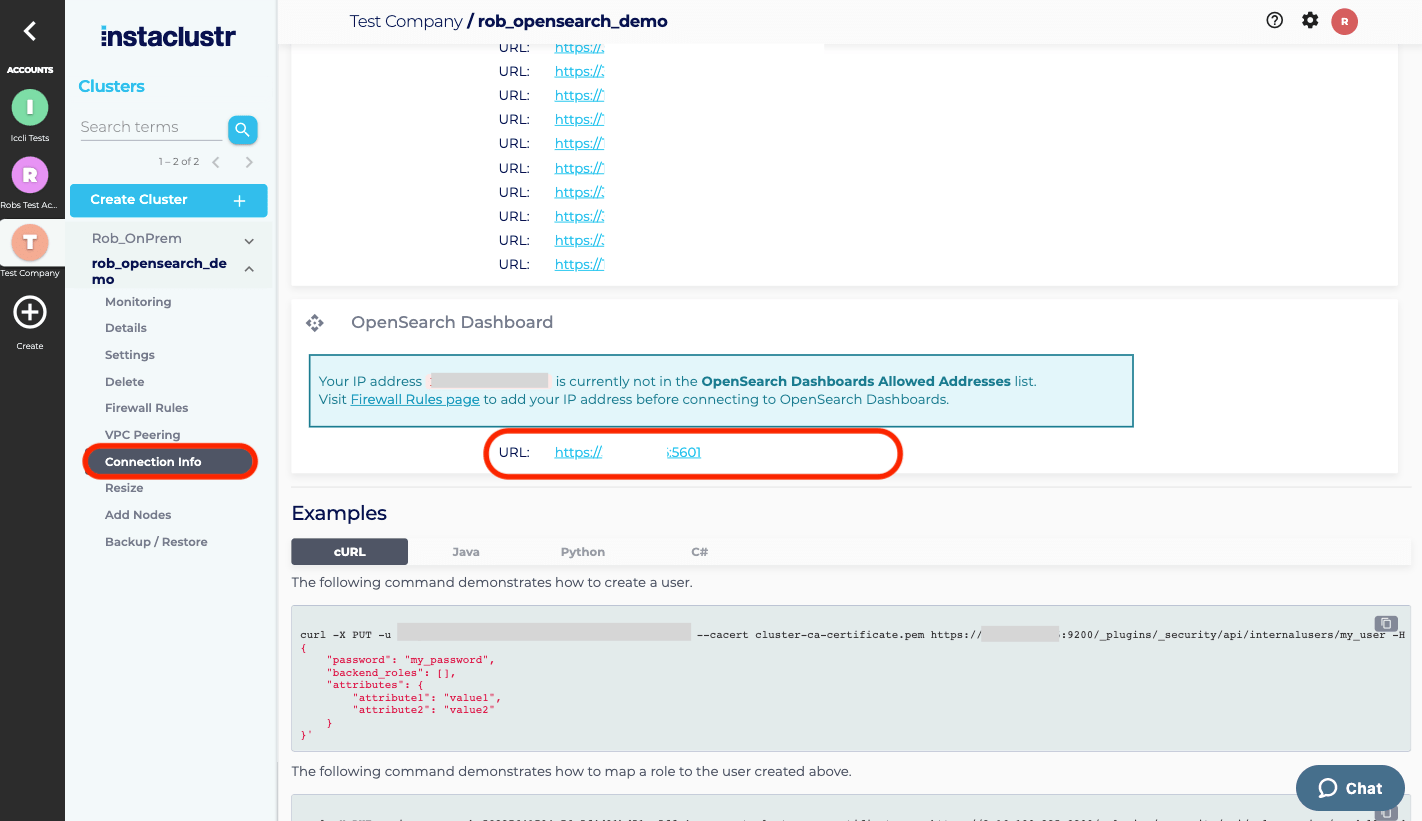Select the Iccli Tests account avatar
Image resolution: width=1422 pixels, height=821 pixels.
click(31, 107)
